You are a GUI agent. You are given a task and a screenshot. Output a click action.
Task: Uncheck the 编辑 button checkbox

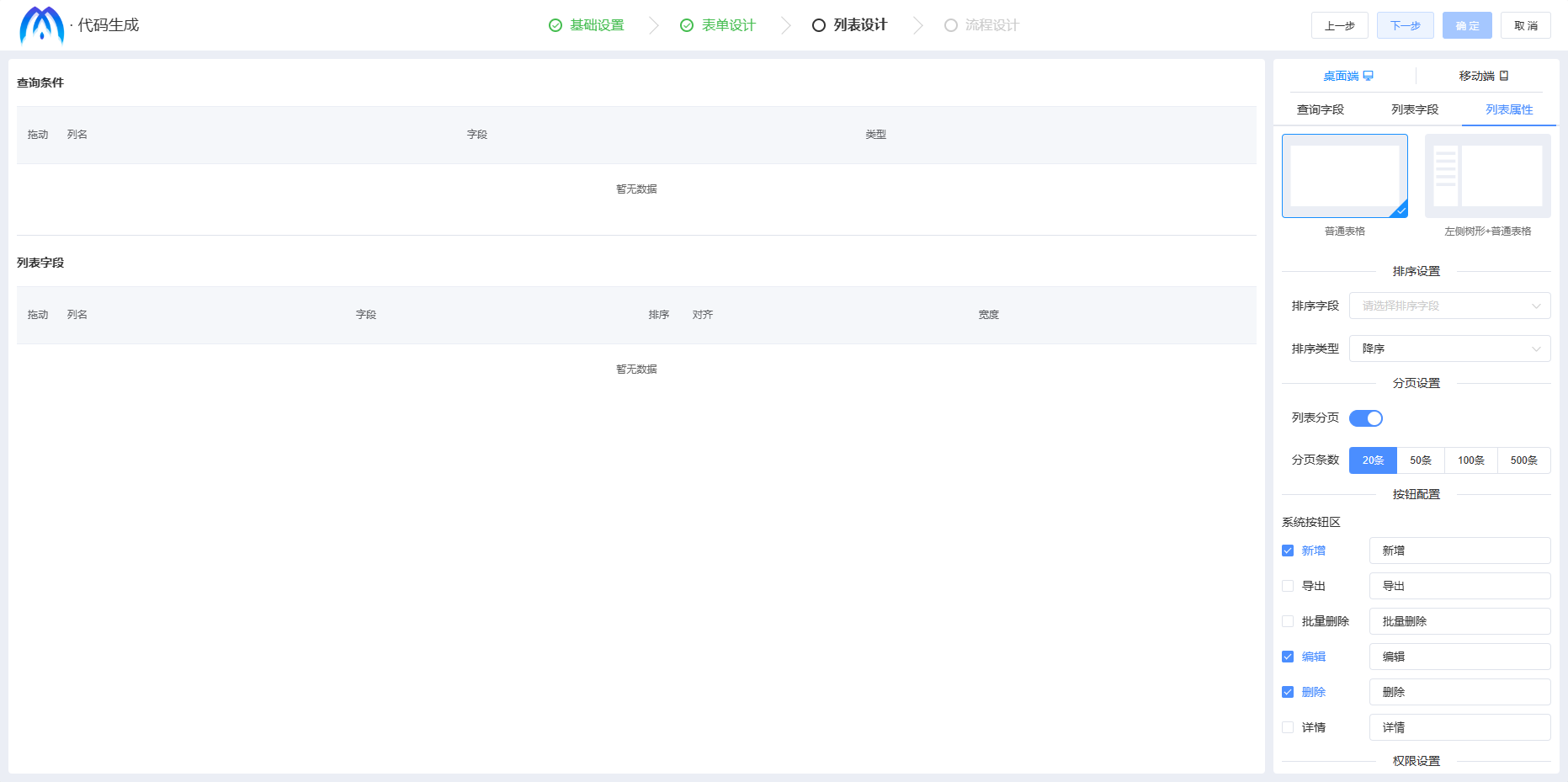(x=1288, y=657)
